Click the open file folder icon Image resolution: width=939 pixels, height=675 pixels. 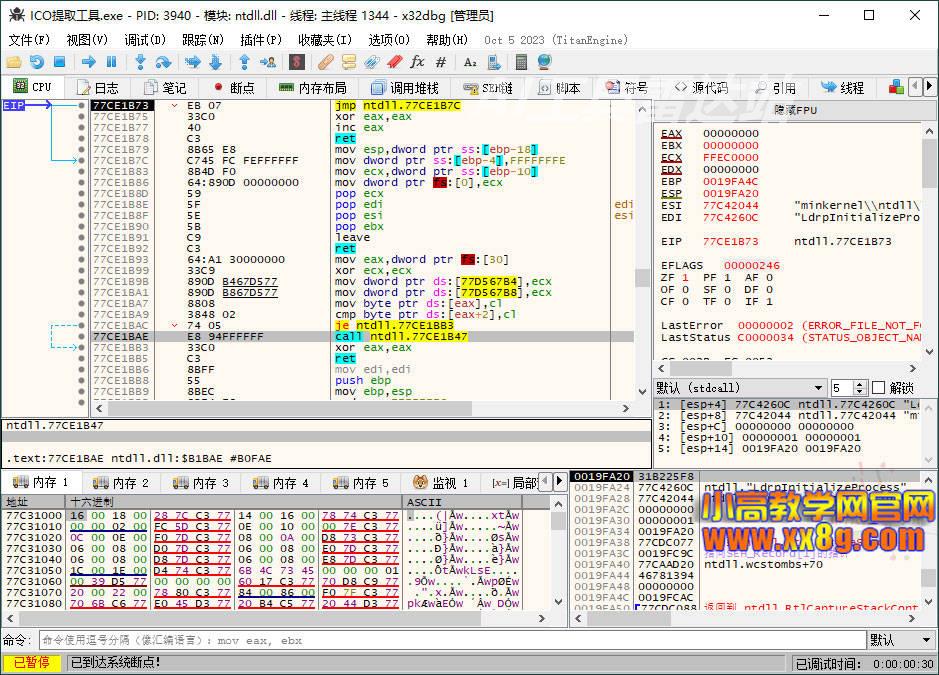point(14,62)
